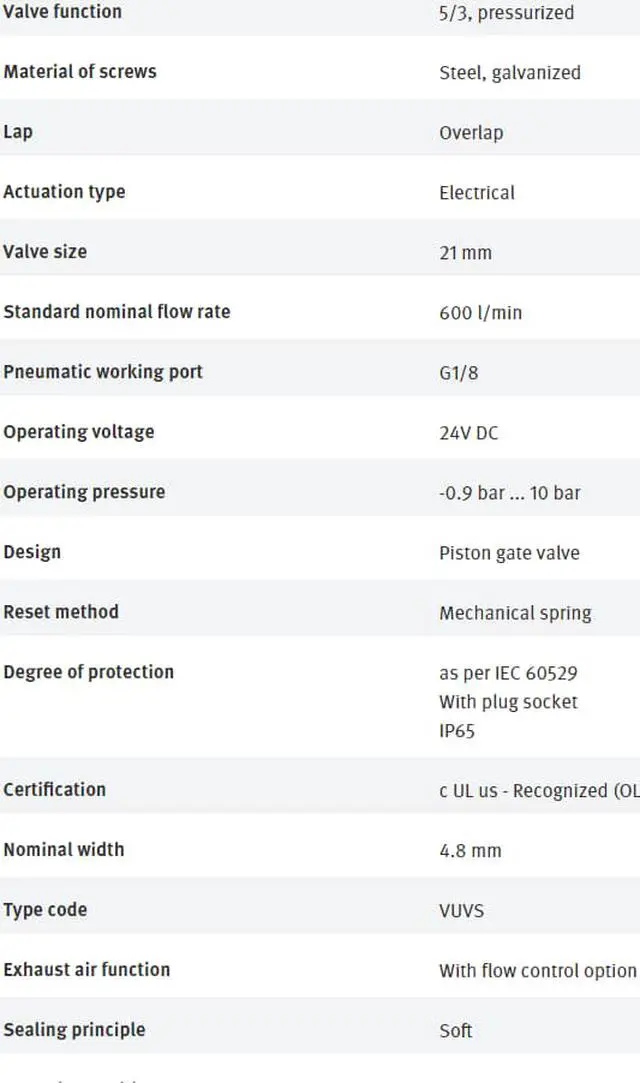Select the 'Steel, galvanized' value
Image resolution: width=640 pixels, height=1083 pixels.
point(509,72)
